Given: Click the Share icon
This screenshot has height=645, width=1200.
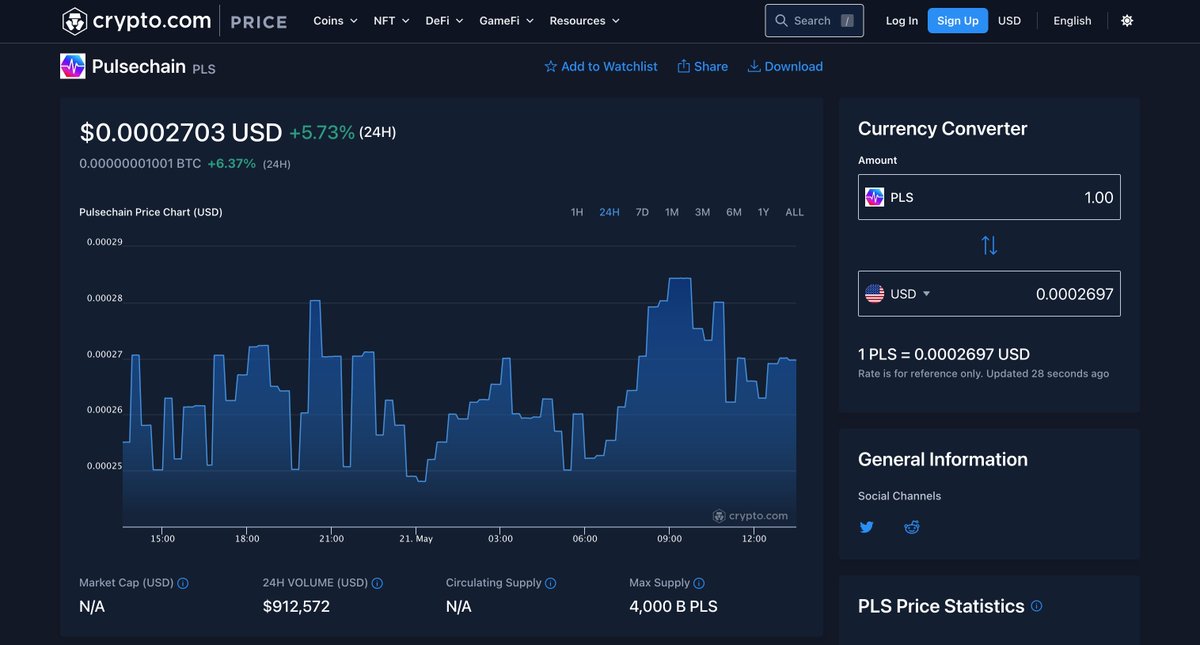Looking at the screenshot, I should (x=684, y=66).
